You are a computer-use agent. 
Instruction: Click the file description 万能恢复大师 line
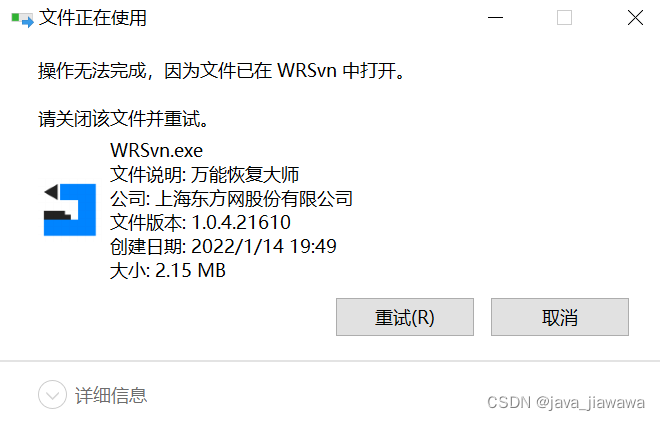[205, 174]
